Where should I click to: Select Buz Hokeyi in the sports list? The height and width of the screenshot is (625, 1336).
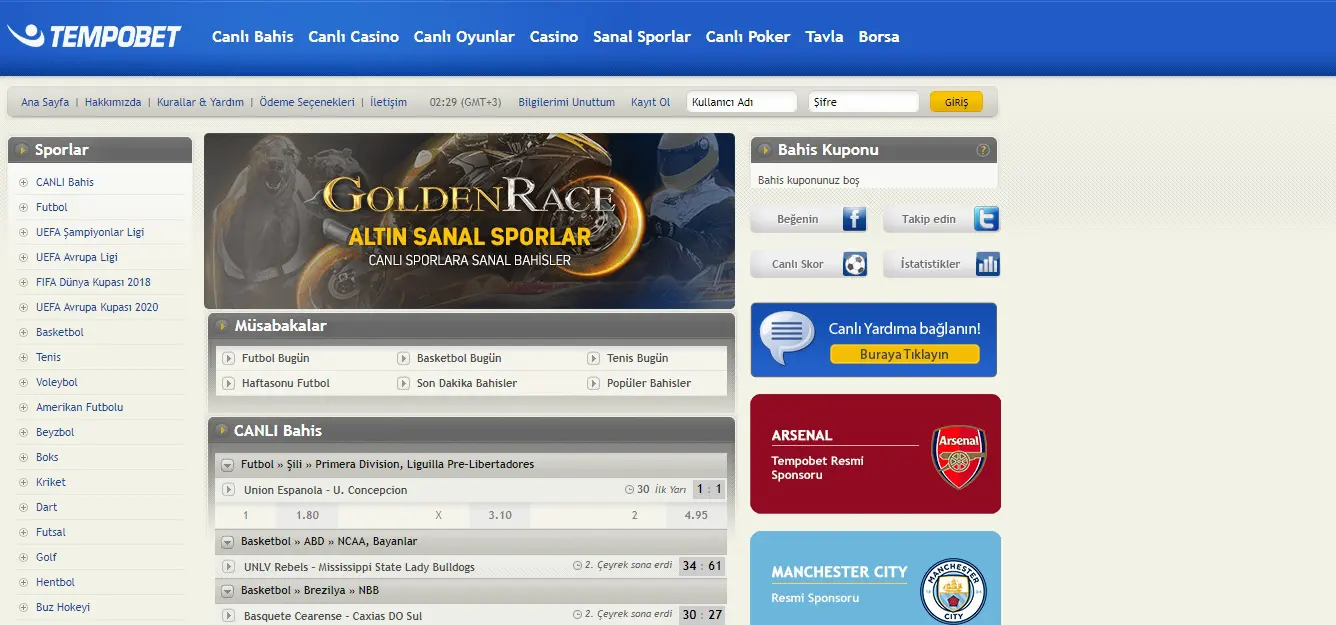click(63, 607)
